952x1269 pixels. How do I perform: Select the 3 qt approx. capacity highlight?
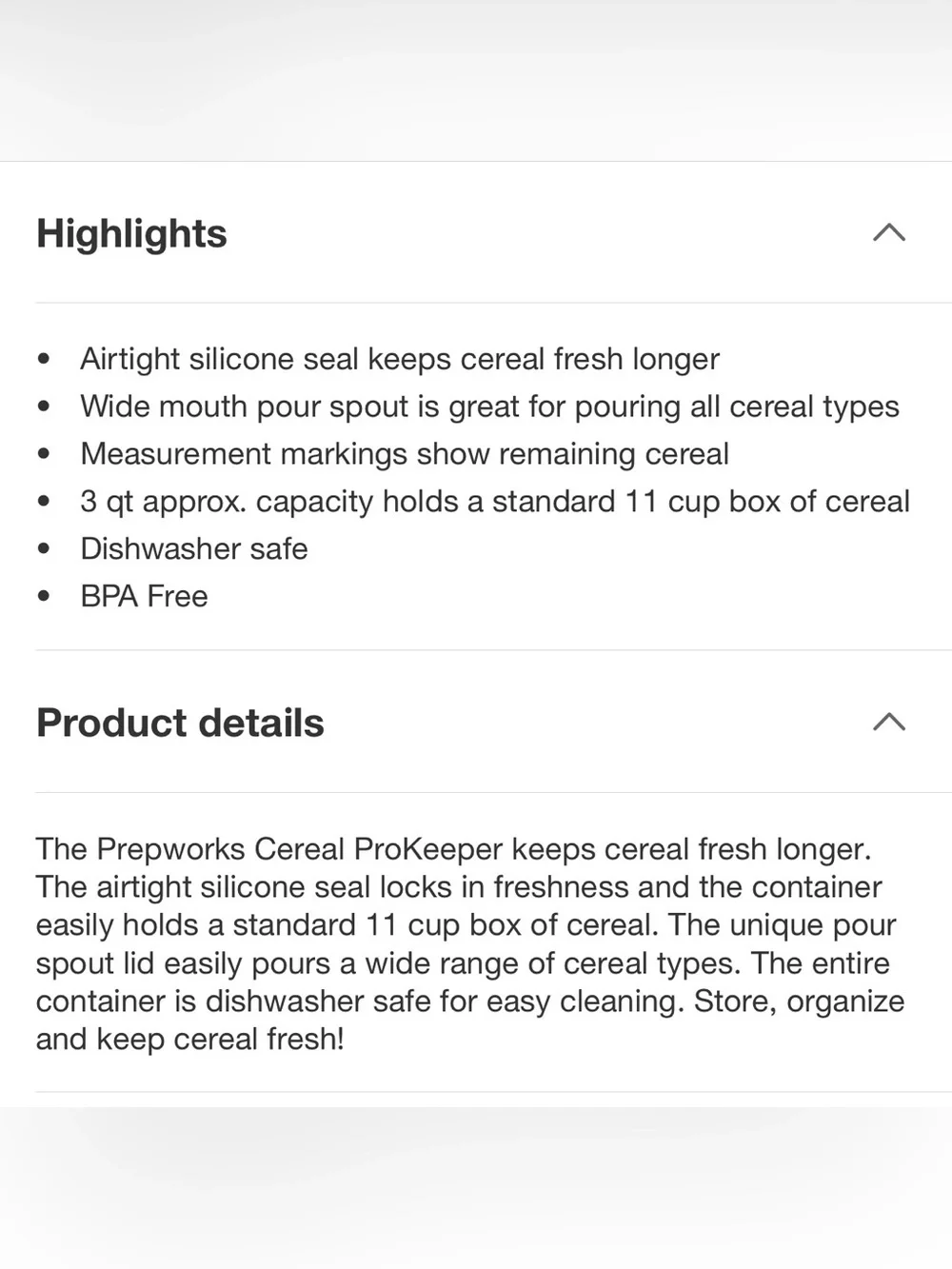click(x=495, y=502)
